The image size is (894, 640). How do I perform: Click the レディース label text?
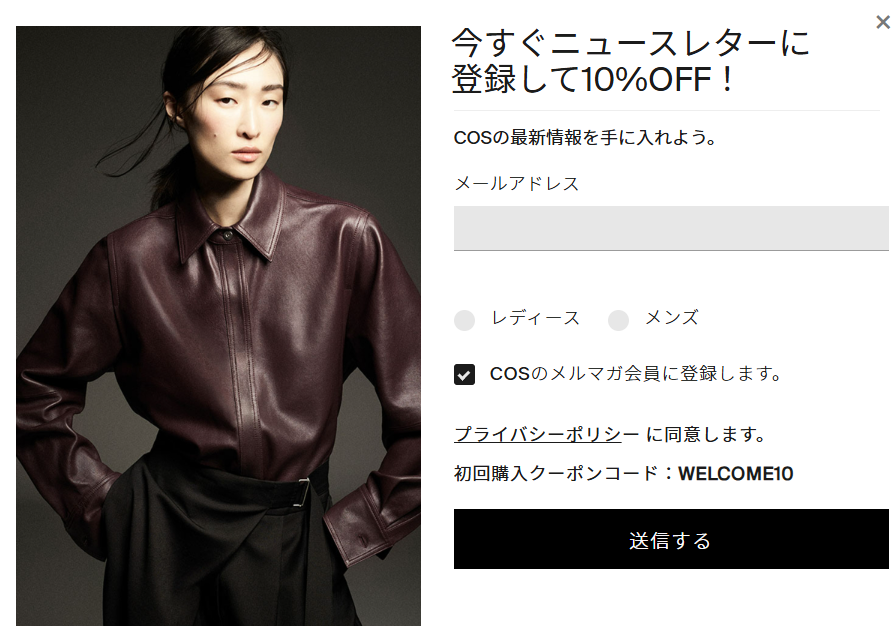pos(535,318)
